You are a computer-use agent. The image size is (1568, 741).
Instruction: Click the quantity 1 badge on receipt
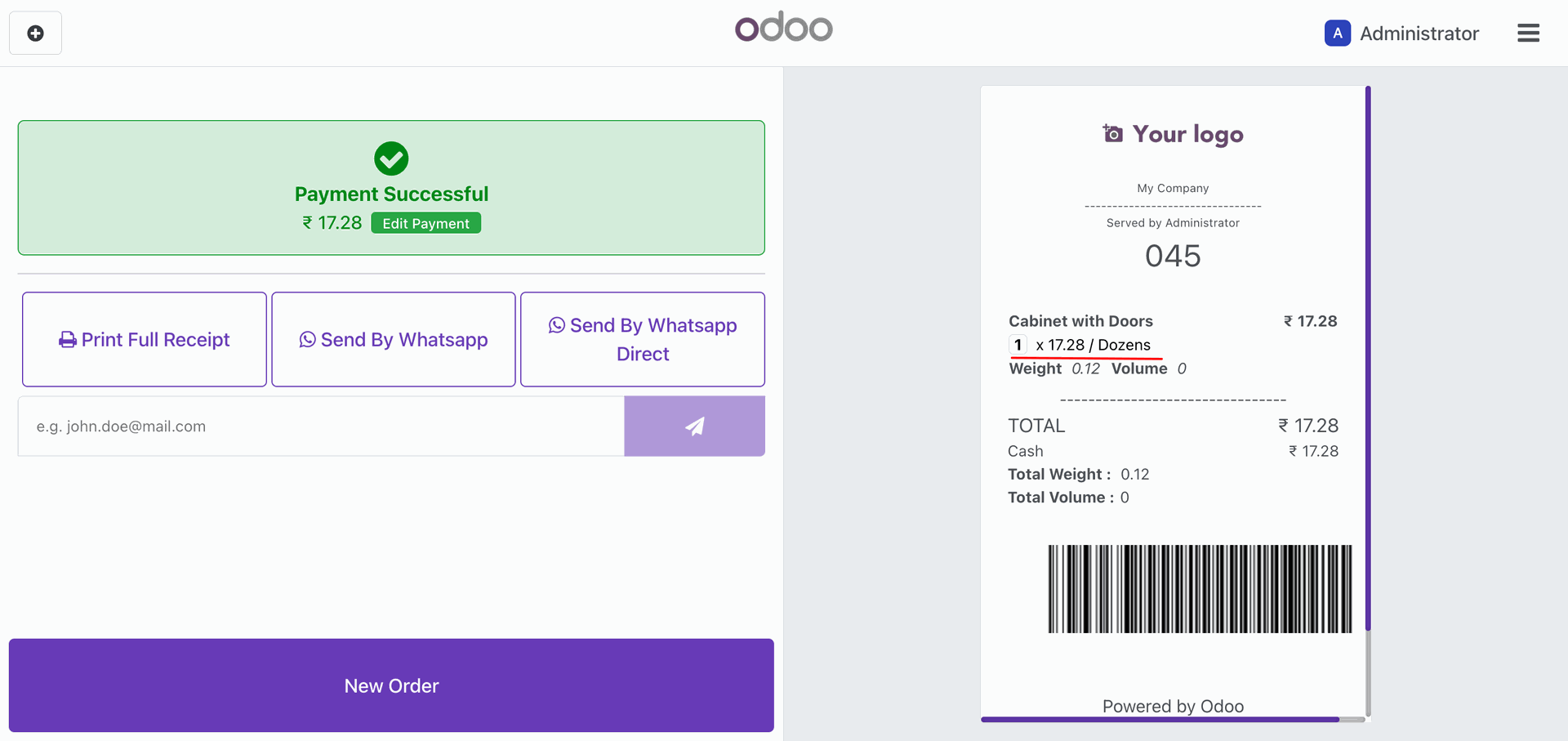(1018, 345)
